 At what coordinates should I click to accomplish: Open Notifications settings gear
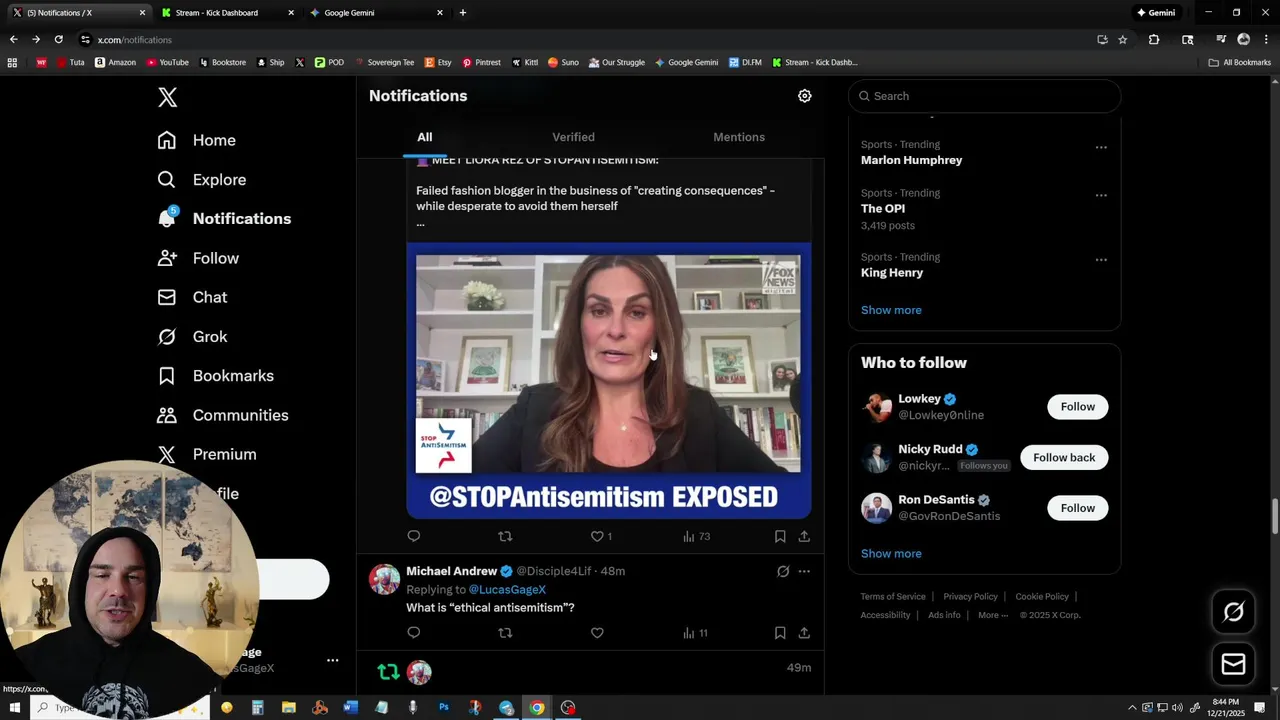[x=805, y=96]
